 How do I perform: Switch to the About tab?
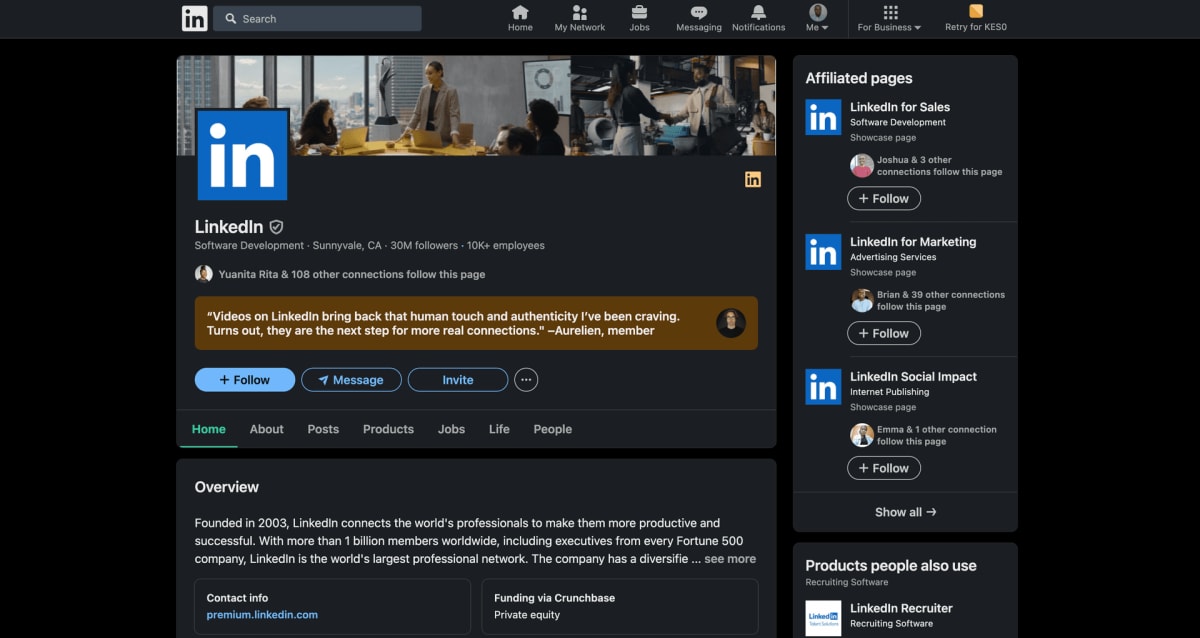tap(267, 429)
